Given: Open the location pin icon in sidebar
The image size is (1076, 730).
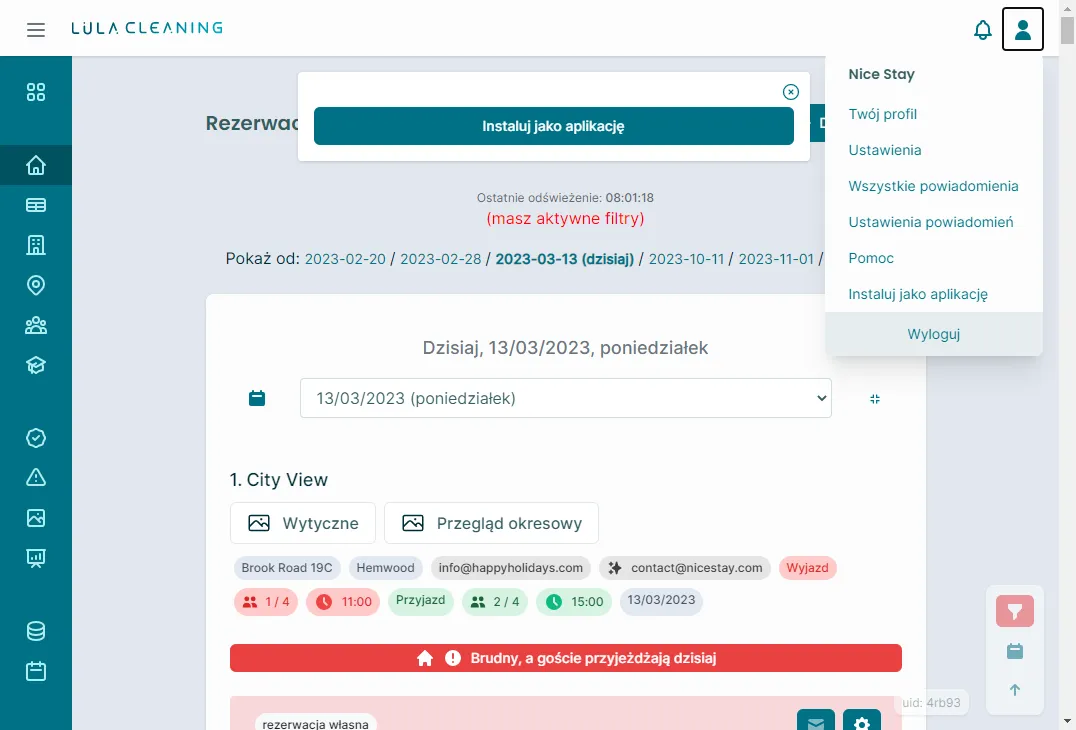Looking at the screenshot, I should pyautogui.click(x=36, y=285).
